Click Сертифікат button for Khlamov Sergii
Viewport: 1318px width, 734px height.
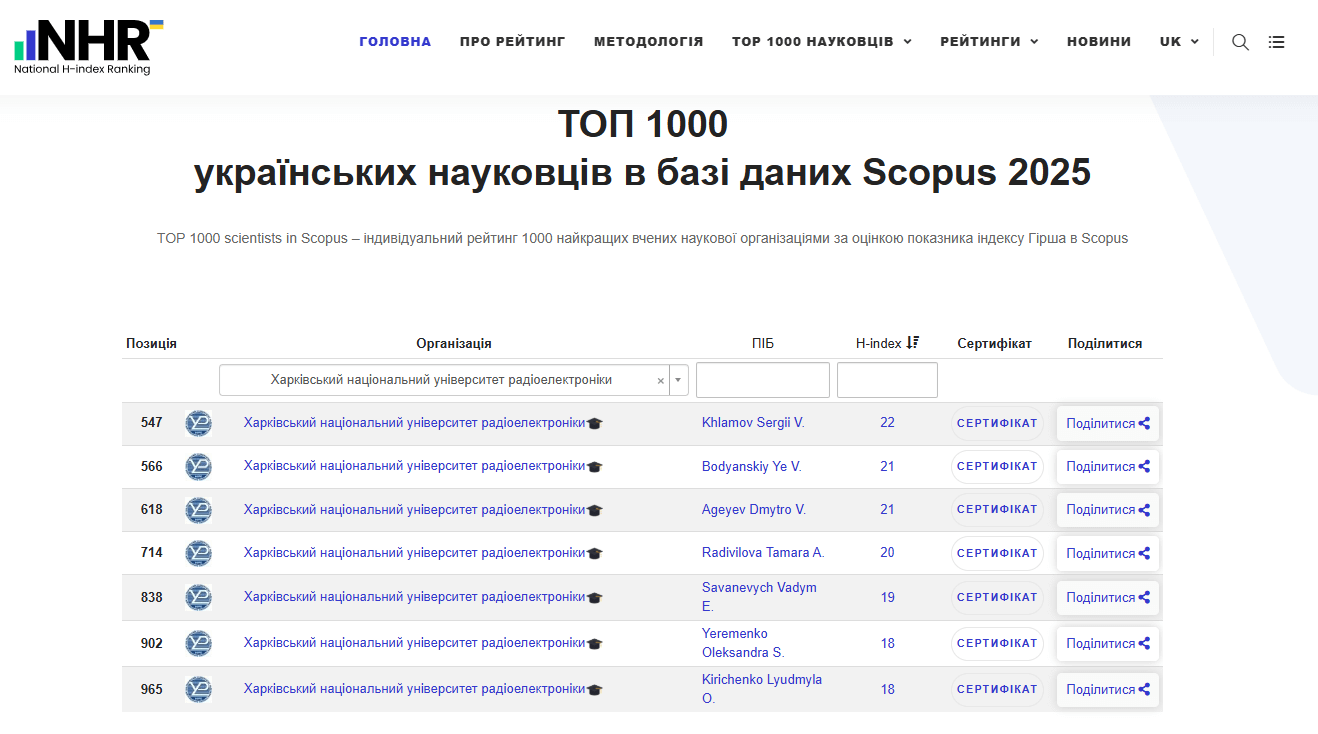996,423
